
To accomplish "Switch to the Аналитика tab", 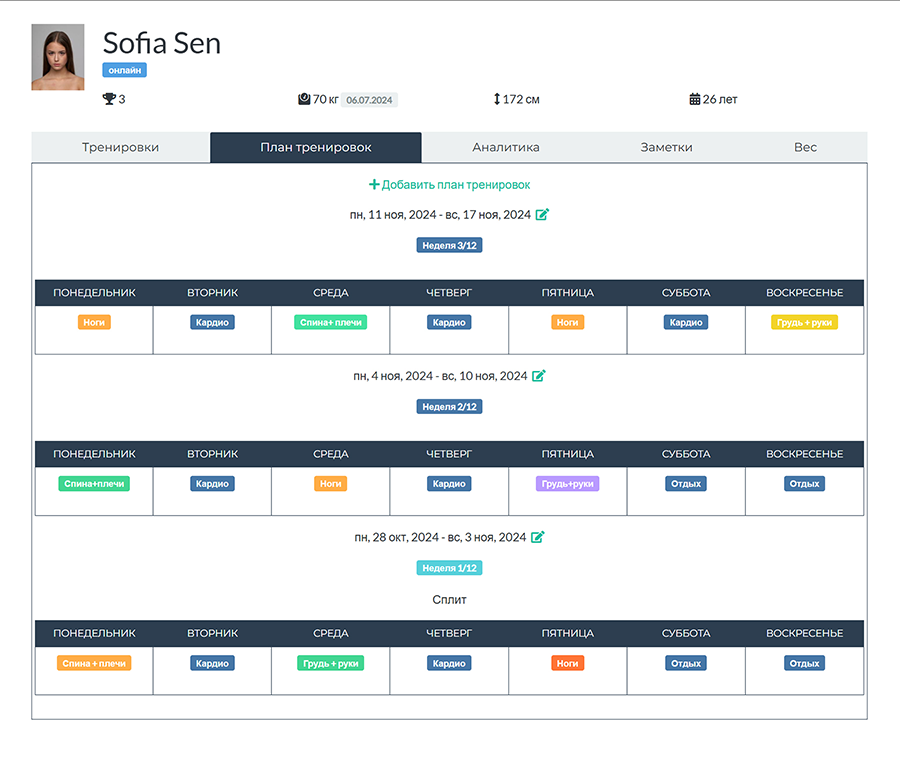I will [506, 147].
